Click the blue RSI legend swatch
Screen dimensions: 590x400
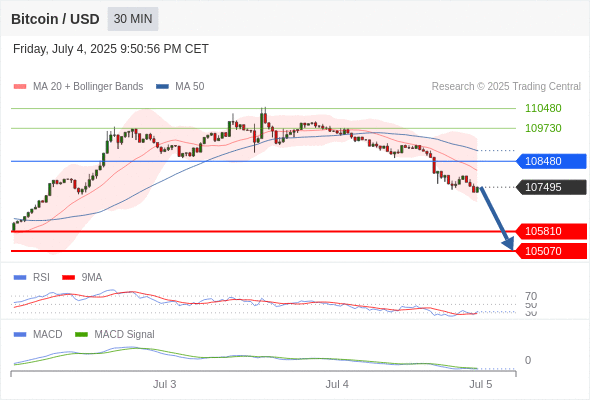click(20, 278)
